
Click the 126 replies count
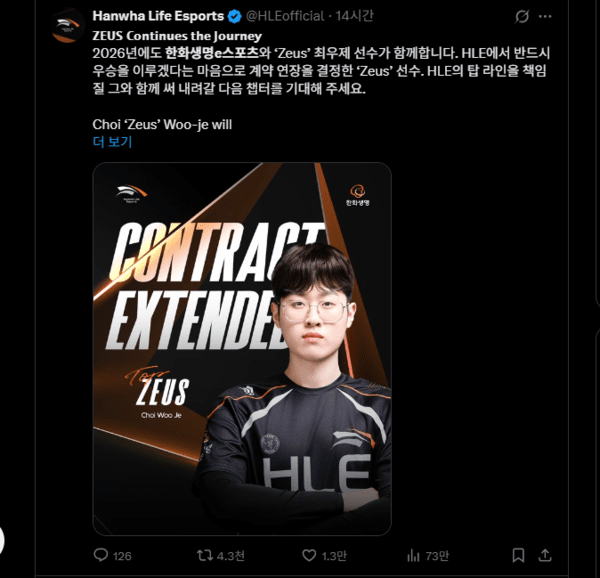[x=122, y=556]
